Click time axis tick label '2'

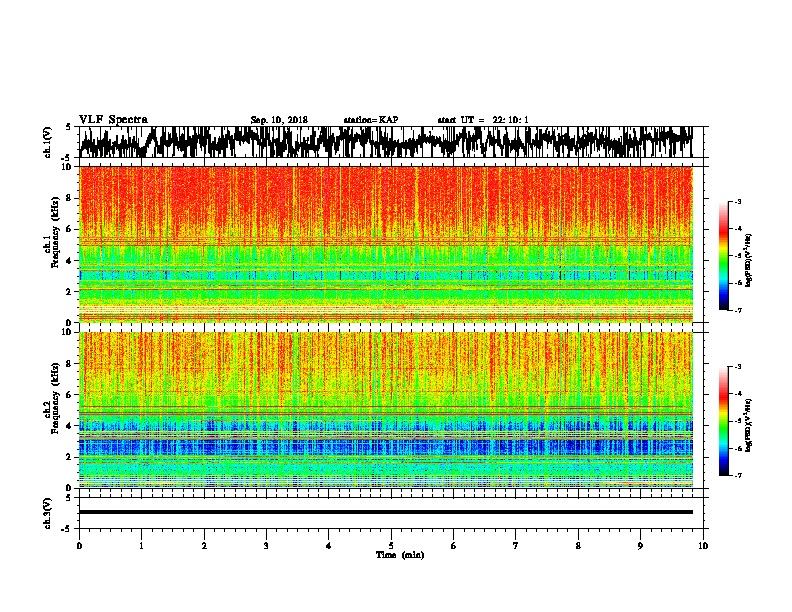tap(204, 546)
